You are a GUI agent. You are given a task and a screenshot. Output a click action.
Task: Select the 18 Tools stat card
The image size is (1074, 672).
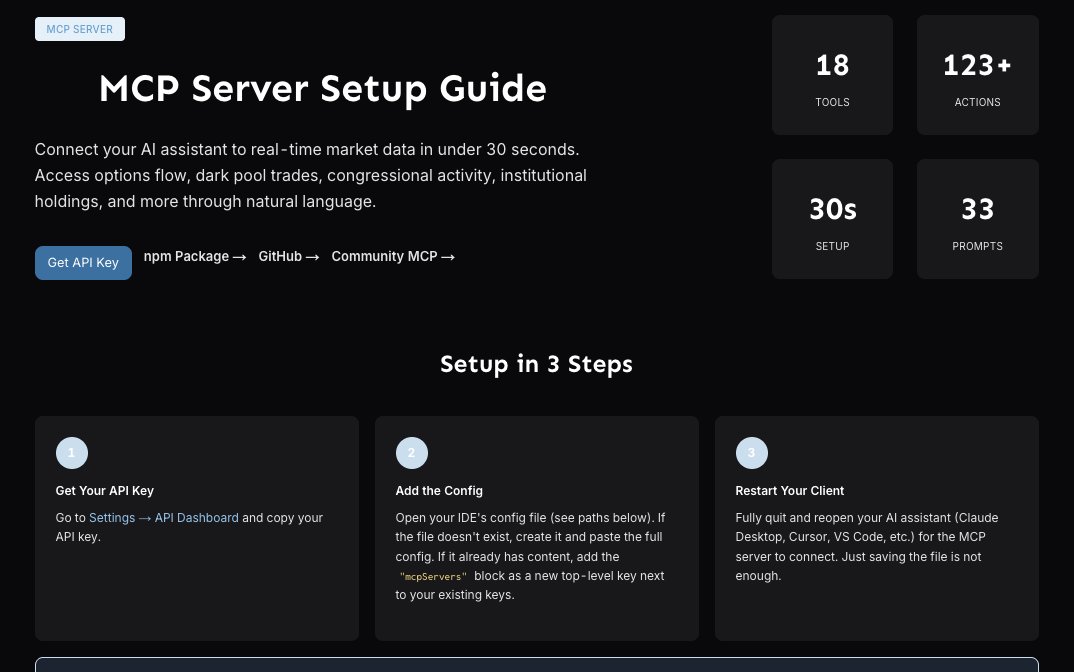click(x=832, y=75)
